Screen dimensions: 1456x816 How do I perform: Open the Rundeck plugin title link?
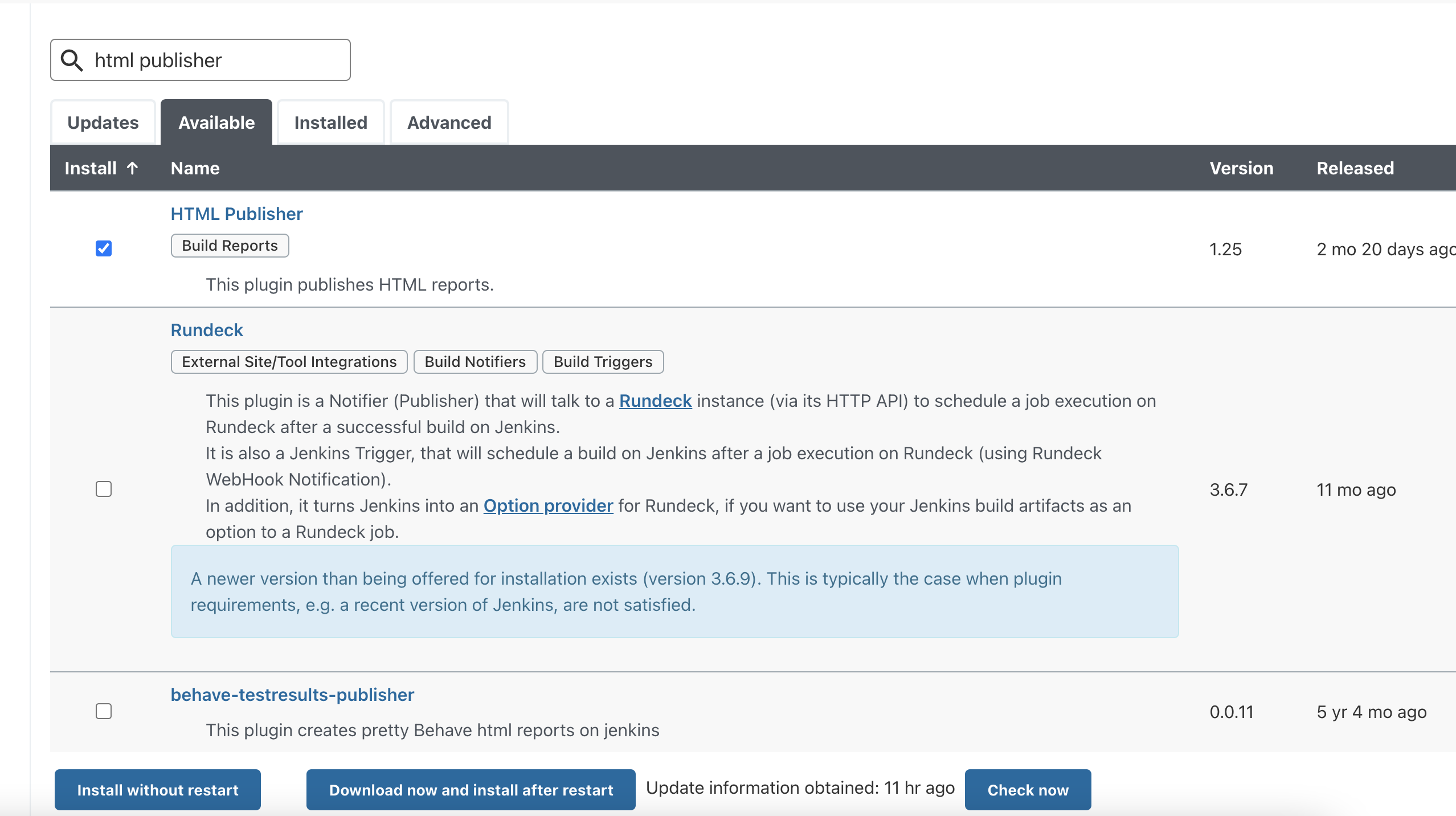(207, 330)
